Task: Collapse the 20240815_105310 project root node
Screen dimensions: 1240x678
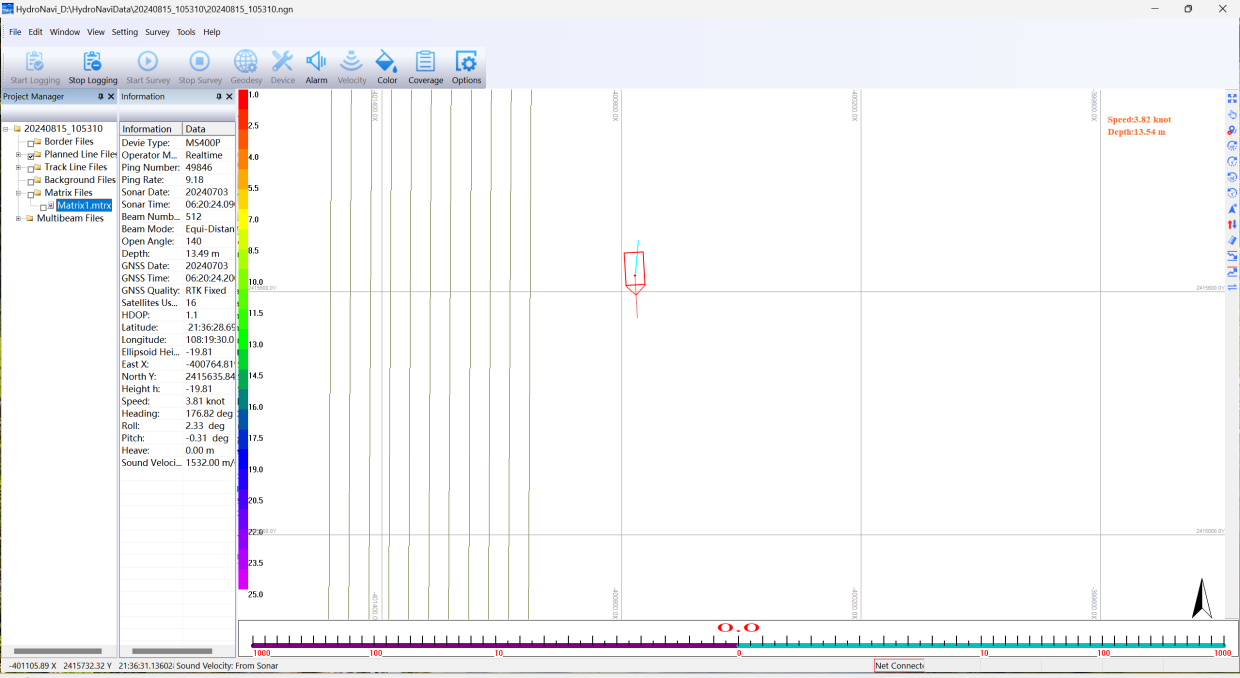Action: click(6, 129)
